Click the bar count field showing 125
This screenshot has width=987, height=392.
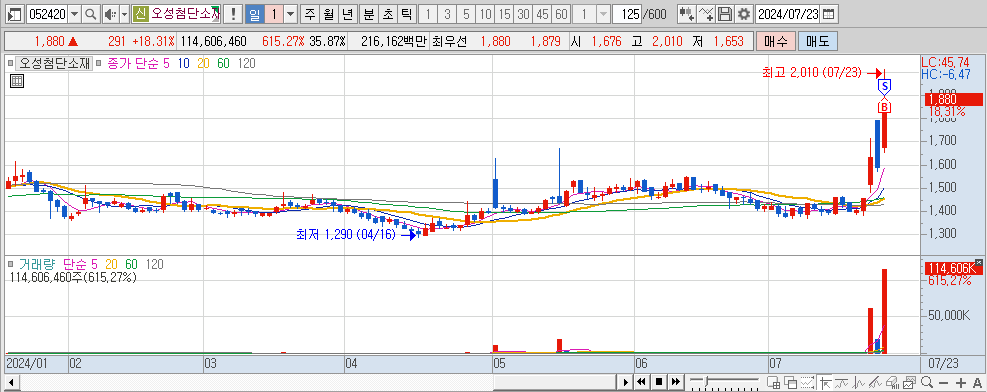coord(626,14)
